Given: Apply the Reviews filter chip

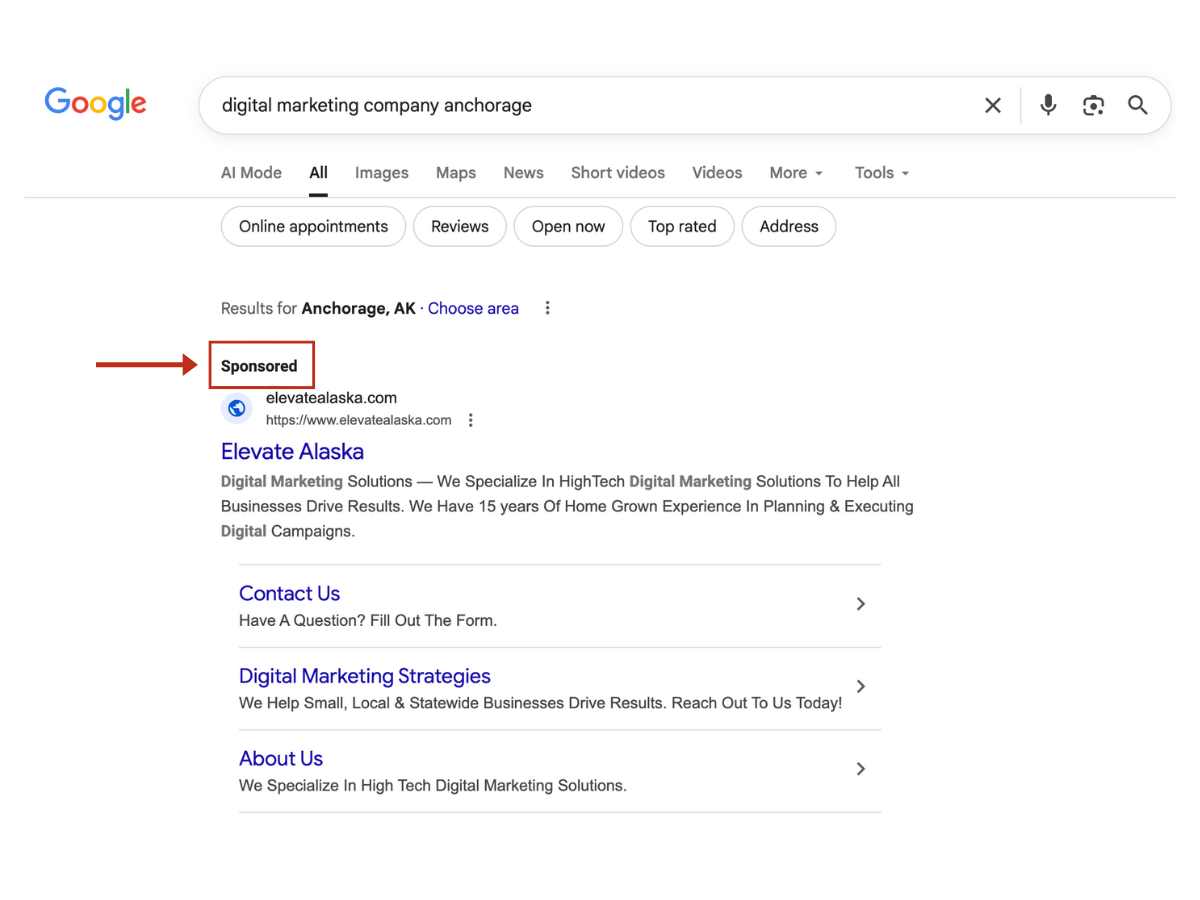Looking at the screenshot, I should pyautogui.click(x=460, y=226).
